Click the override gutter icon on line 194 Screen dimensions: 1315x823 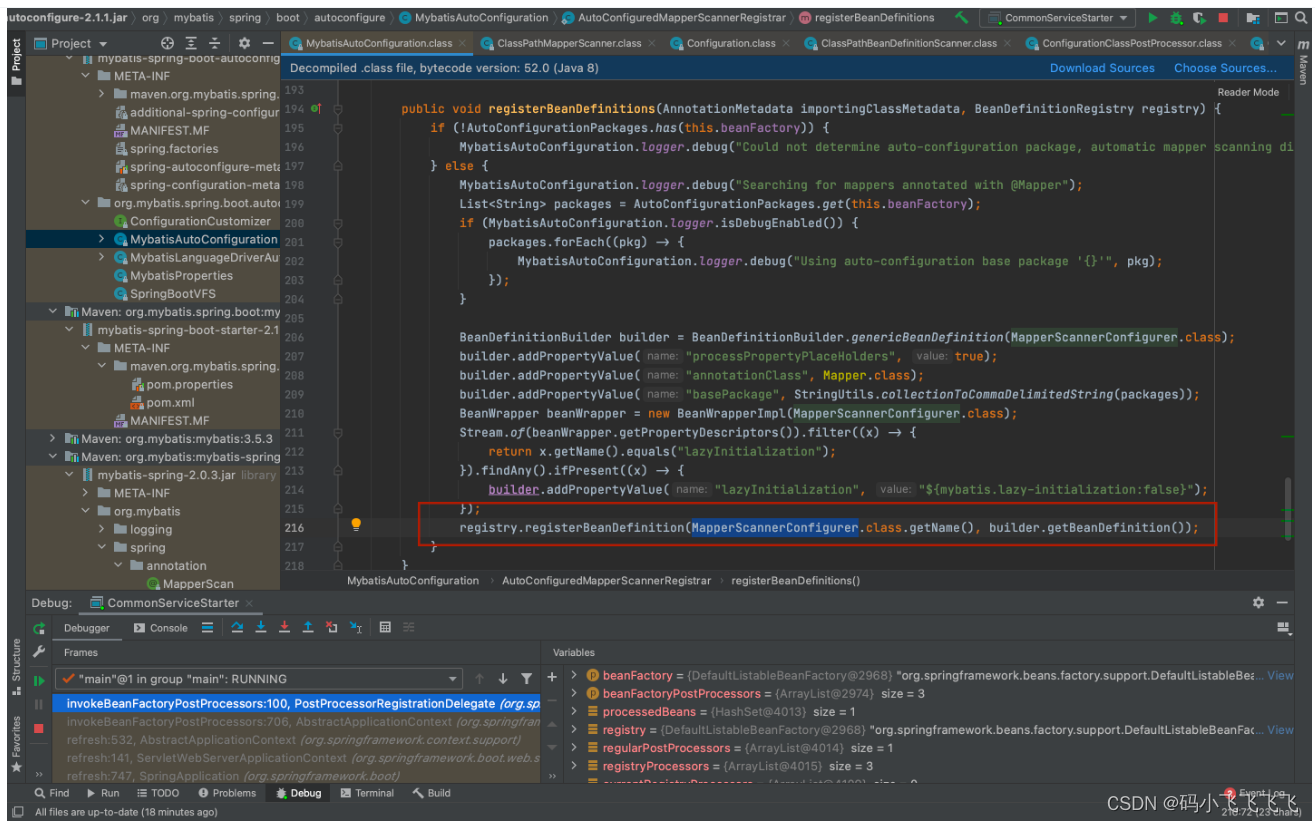[x=316, y=108]
